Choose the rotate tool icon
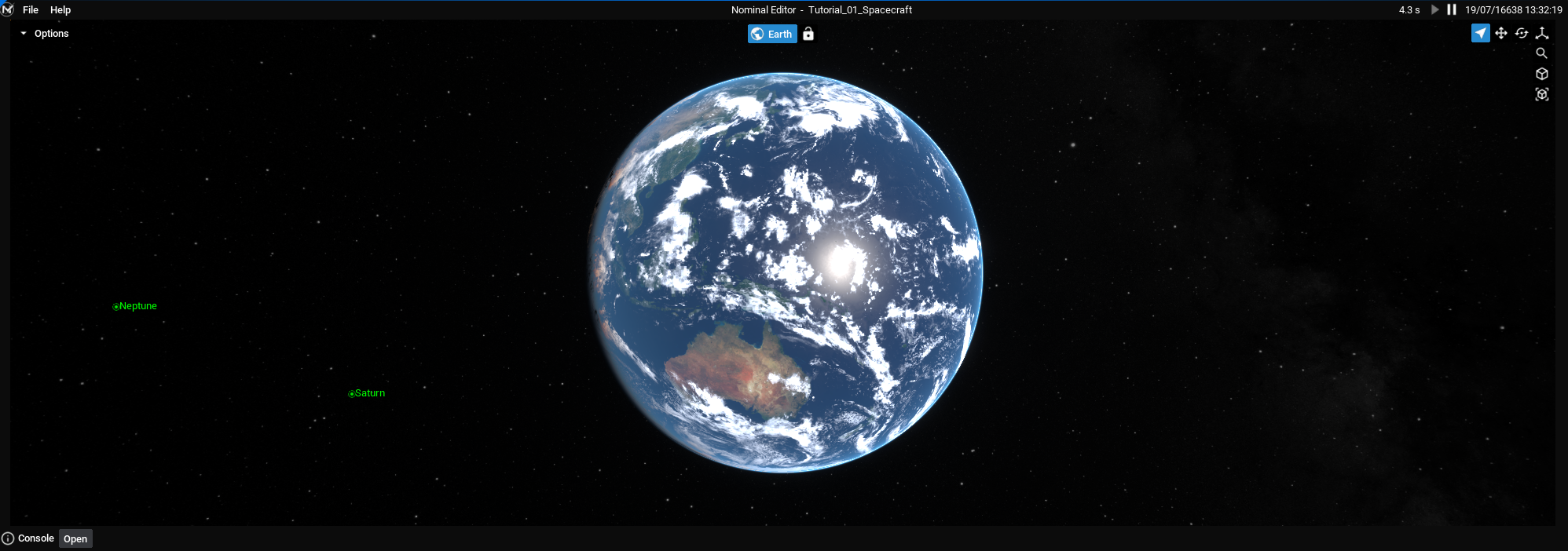The height and width of the screenshot is (551, 1568). [x=1521, y=33]
